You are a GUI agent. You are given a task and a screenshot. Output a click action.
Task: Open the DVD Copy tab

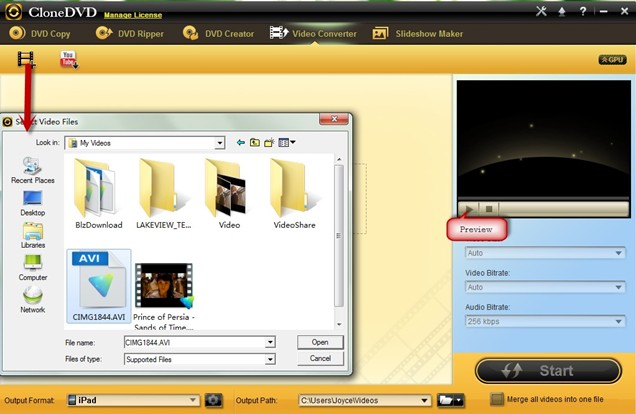(40, 34)
